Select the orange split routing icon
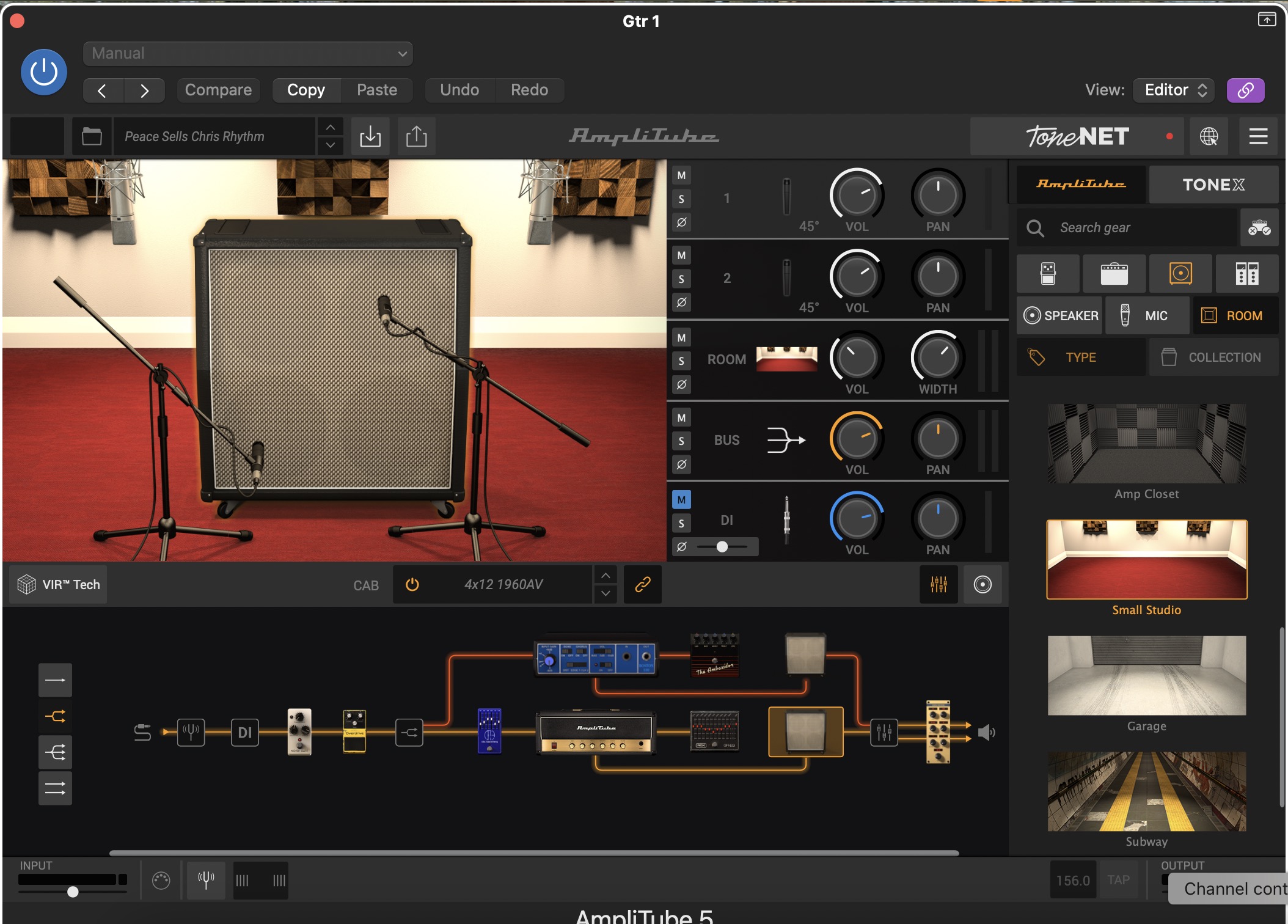1288x924 pixels. 55,716
